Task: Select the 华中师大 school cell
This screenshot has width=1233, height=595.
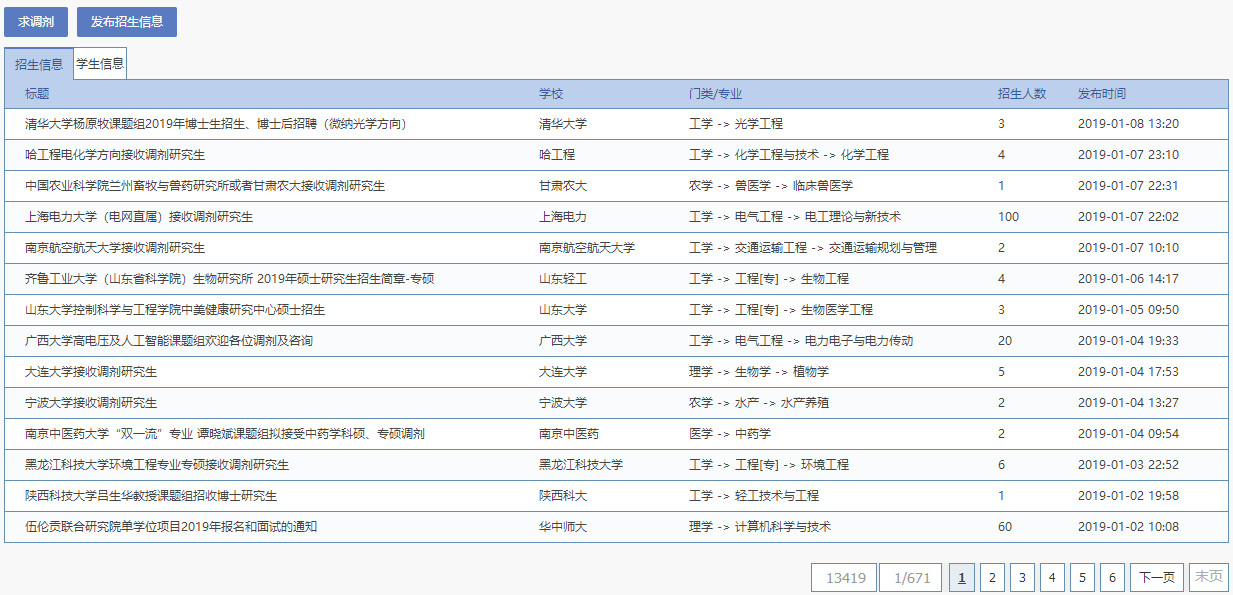Action: tap(563, 527)
